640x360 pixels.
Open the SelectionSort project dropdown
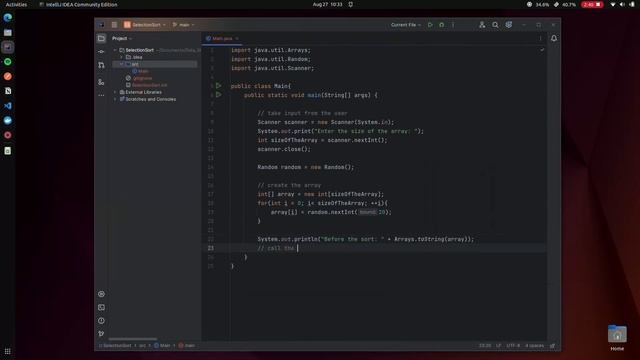(x=145, y=25)
